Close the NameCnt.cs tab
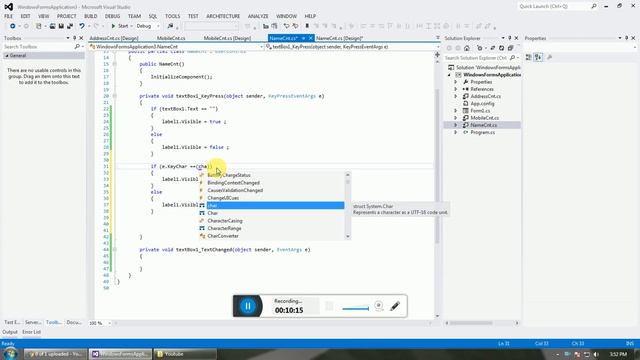 click(311, 38)
